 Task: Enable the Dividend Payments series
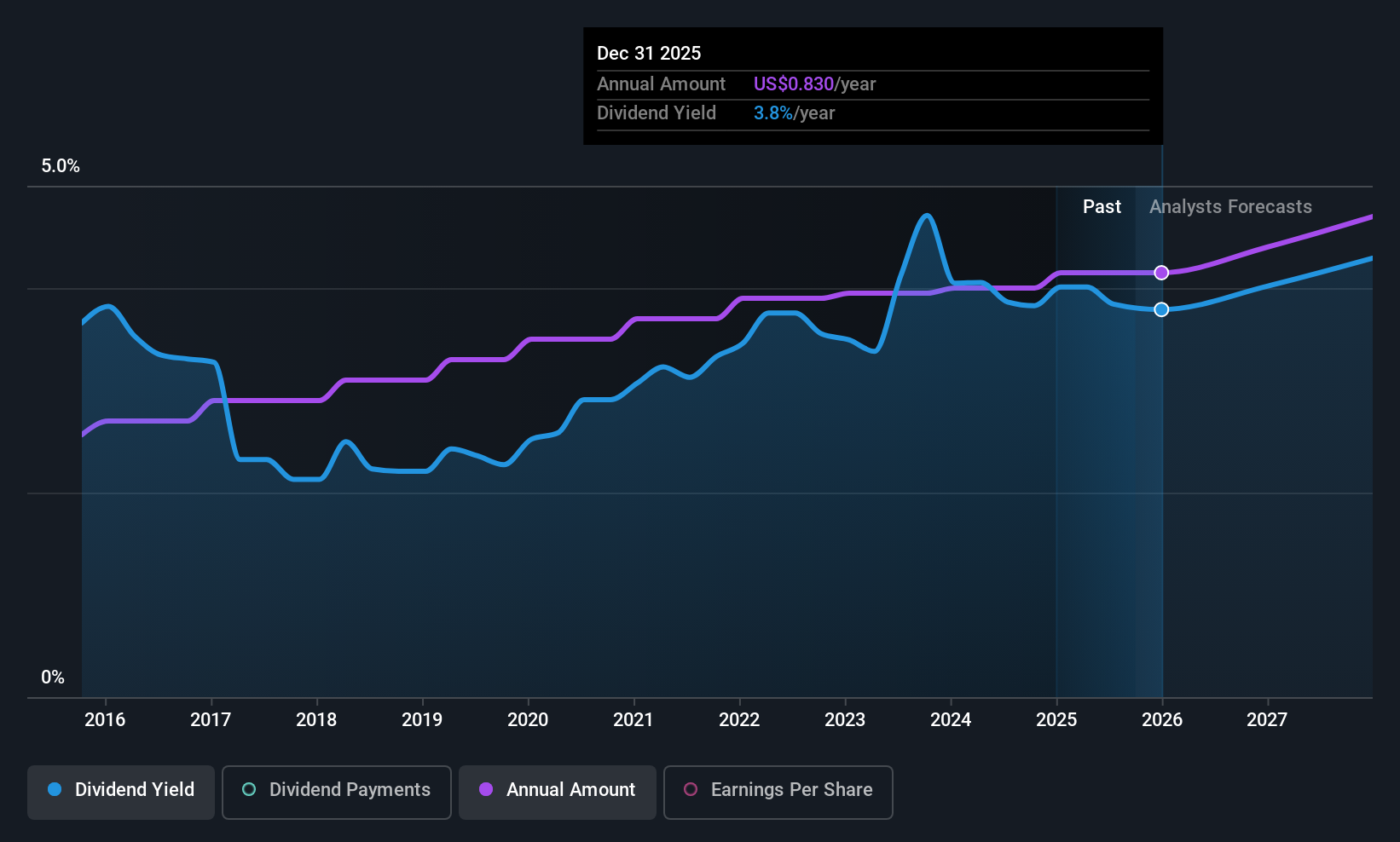click(337, 792)
